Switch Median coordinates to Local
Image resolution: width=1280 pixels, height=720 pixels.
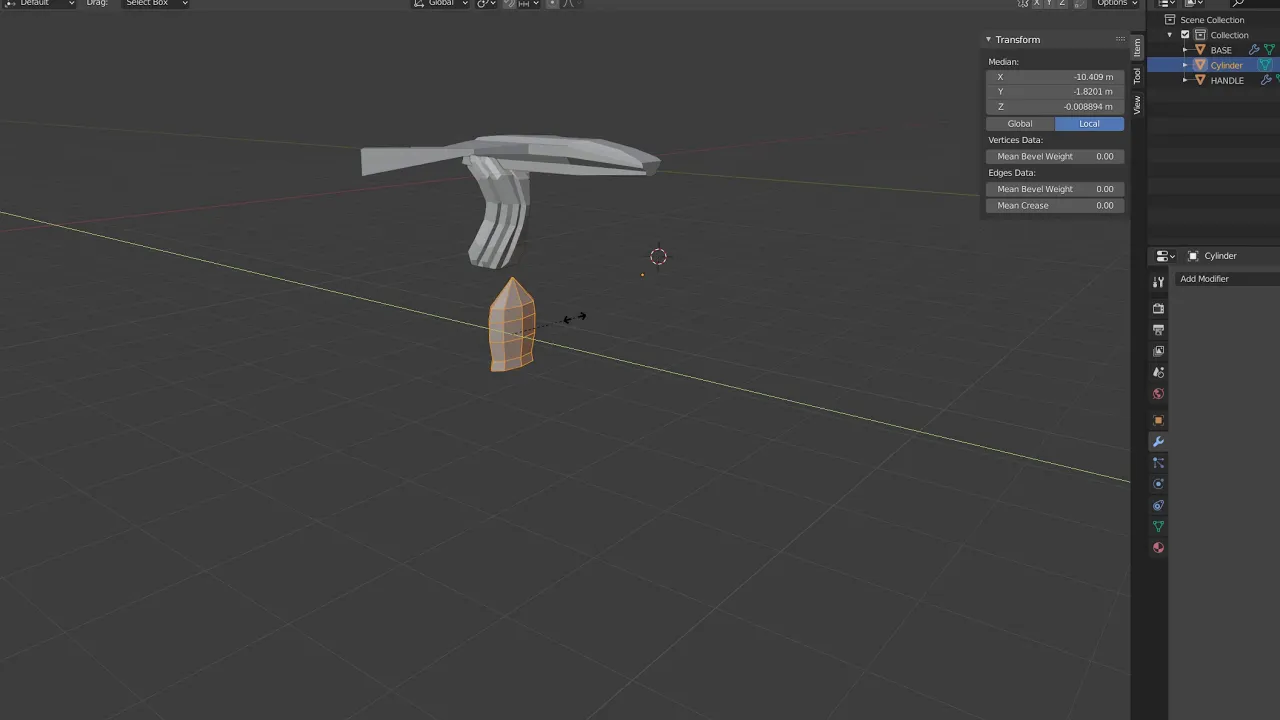coord(1089,124)
